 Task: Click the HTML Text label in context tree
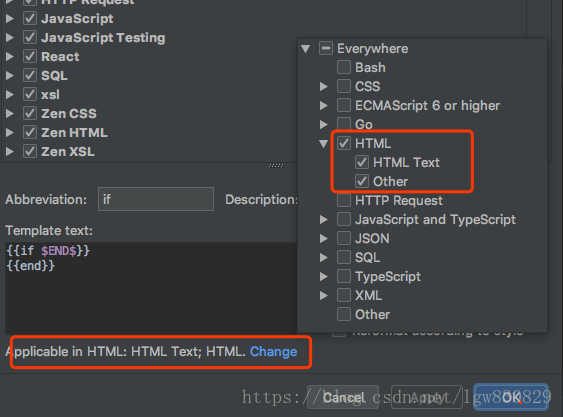[x=406, y=162]
